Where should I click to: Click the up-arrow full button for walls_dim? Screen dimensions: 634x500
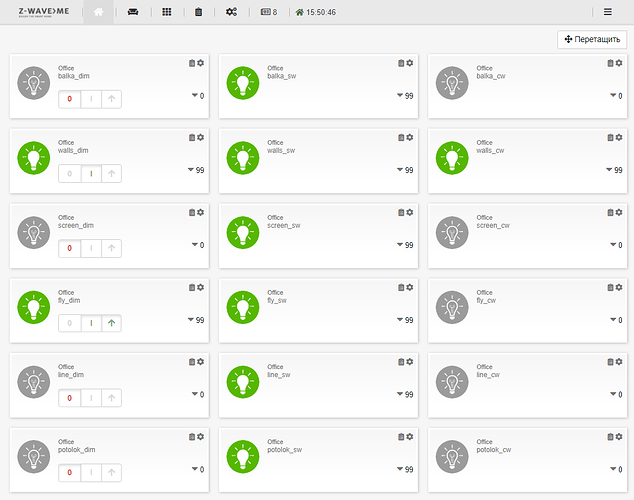112,174
